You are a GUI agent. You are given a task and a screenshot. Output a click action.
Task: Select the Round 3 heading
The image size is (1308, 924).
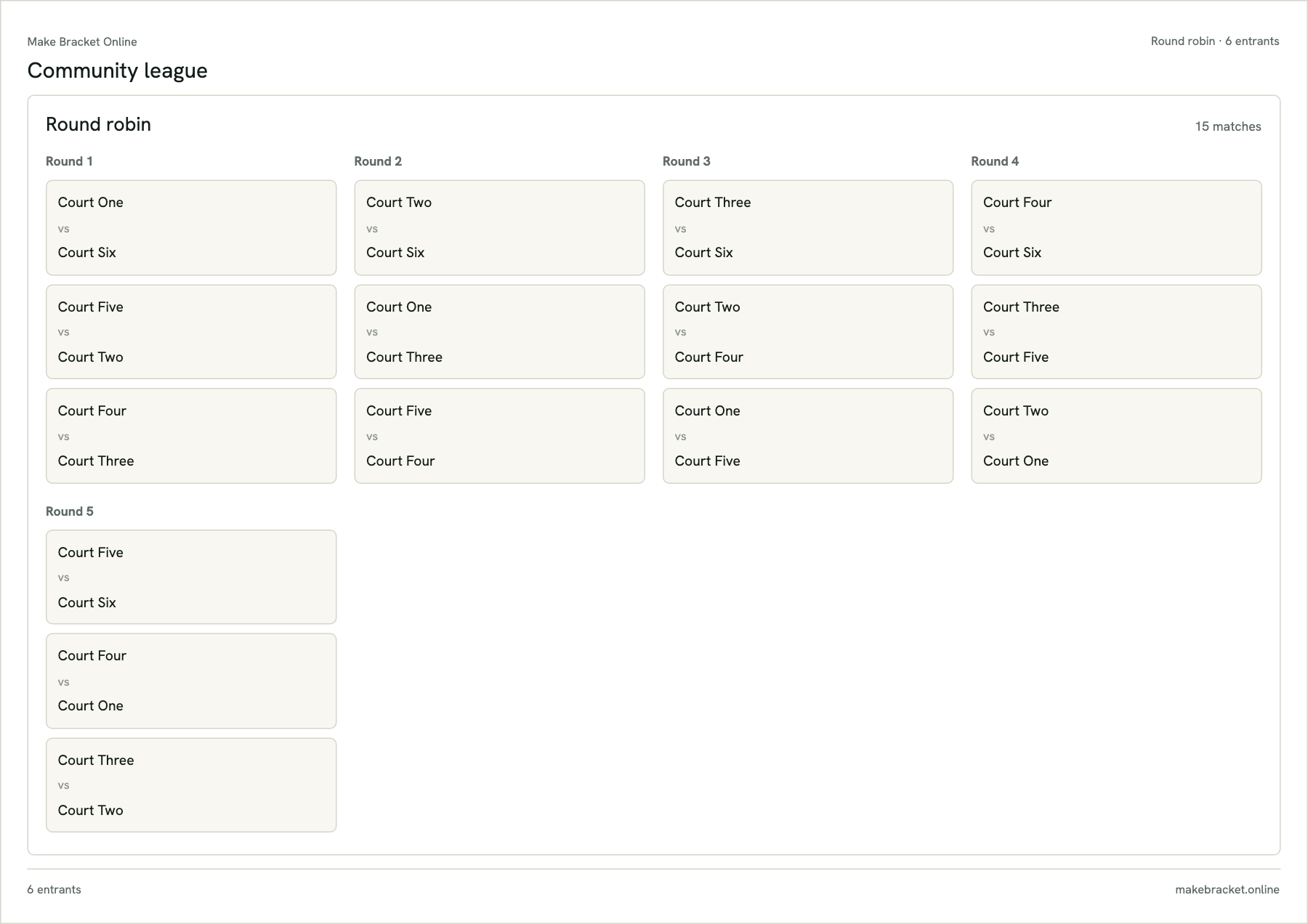[x=687, y=161]
